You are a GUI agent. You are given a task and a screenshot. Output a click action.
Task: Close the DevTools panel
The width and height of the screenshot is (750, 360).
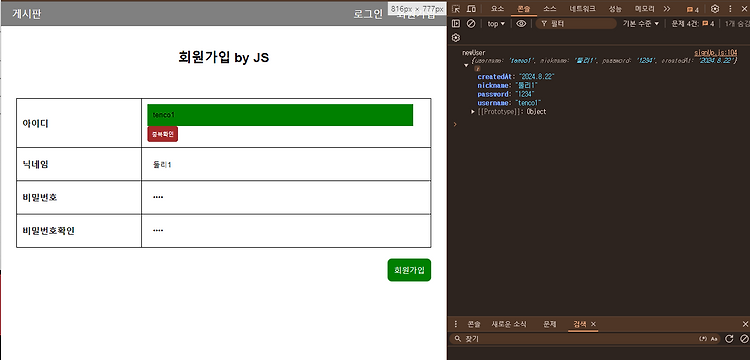tap(744, 9)
